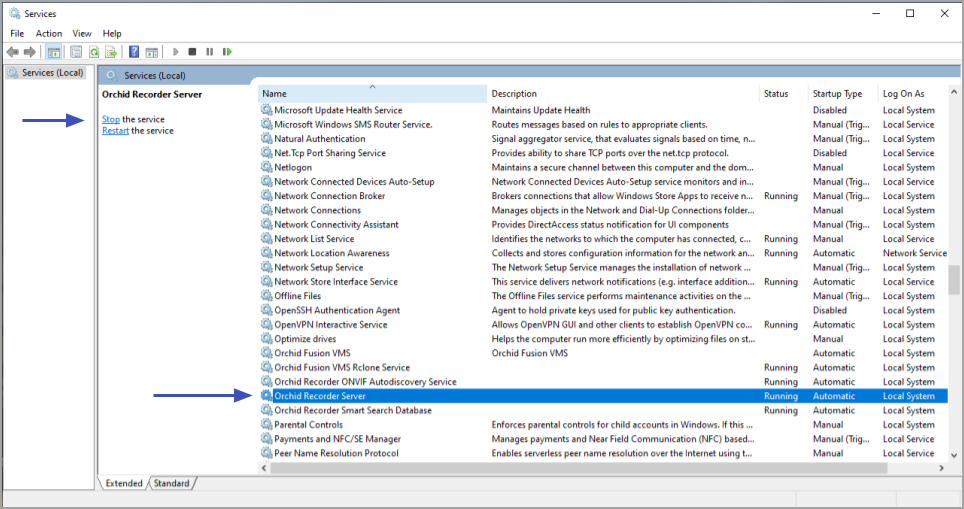The width and height of the screenshot is (964, 509).
Task: Select Orchid Fusion VMS Rclone Service row
Action: [x=602, y=367]
